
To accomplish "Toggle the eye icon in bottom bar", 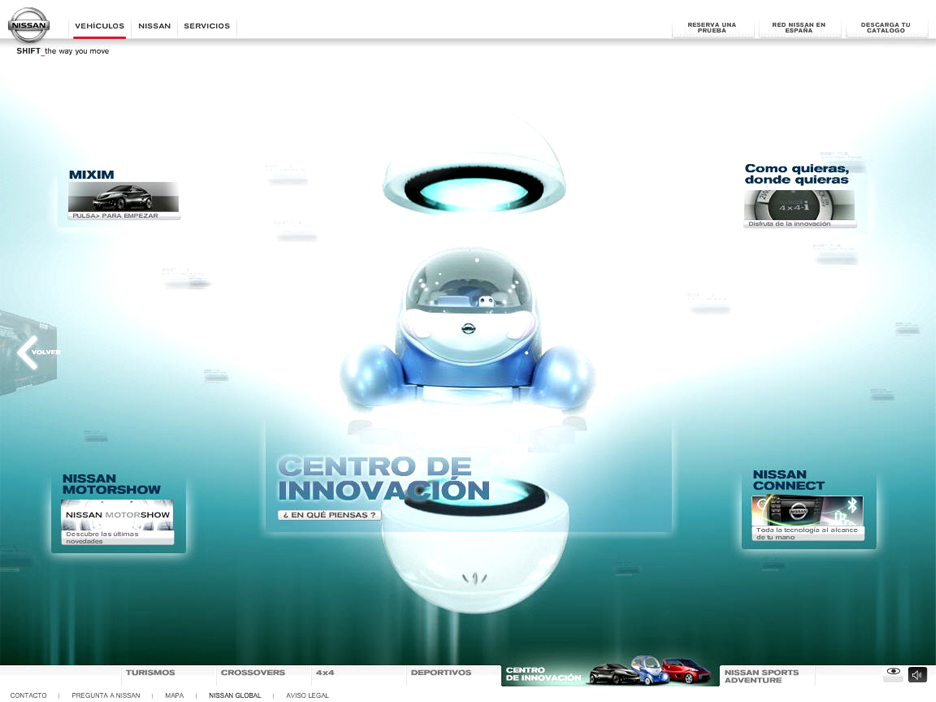I will click(x=893, y=673).
